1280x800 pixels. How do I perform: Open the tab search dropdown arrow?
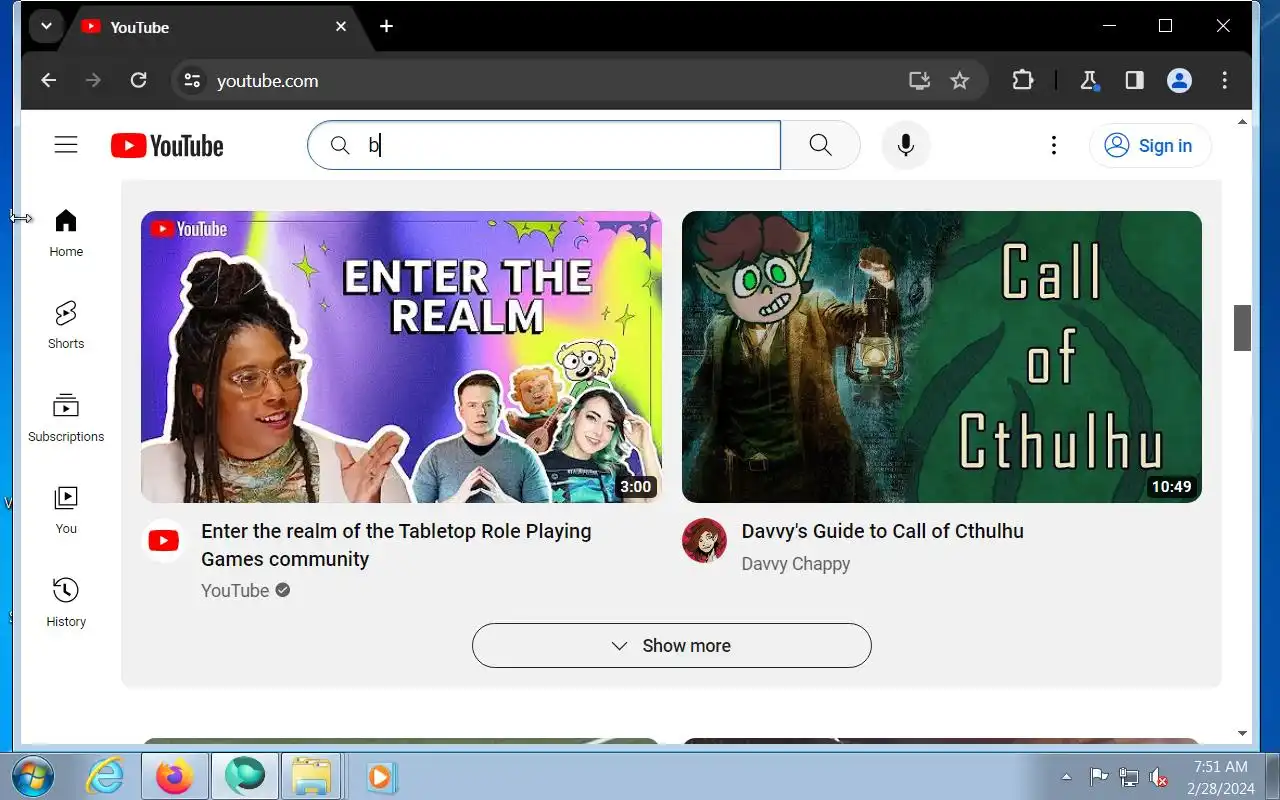pyautogui.click(x=46, y=26)
